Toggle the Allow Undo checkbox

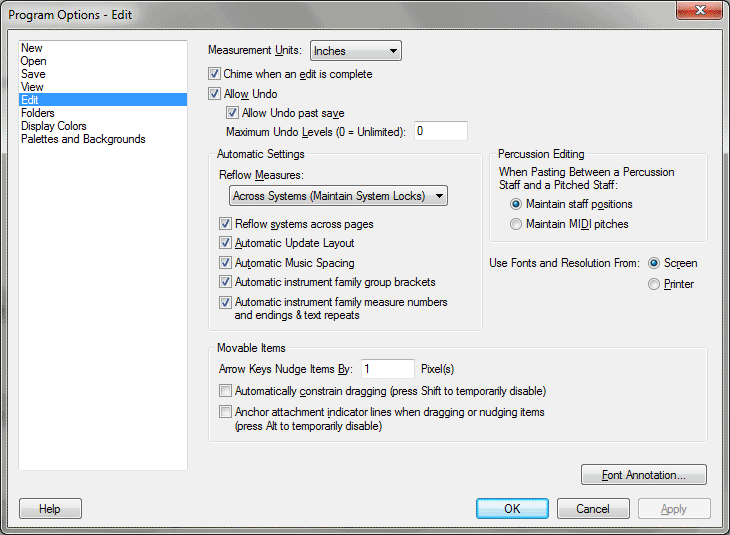214,94
